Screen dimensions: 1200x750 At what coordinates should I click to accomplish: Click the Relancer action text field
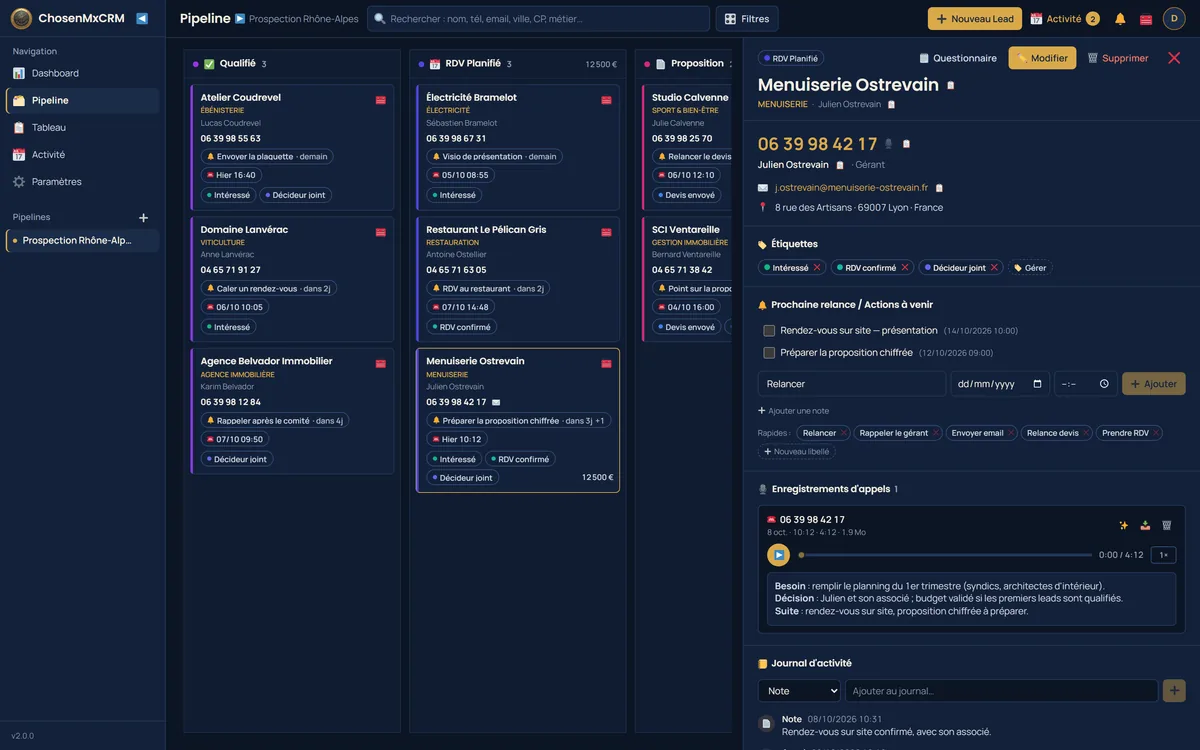851,384
